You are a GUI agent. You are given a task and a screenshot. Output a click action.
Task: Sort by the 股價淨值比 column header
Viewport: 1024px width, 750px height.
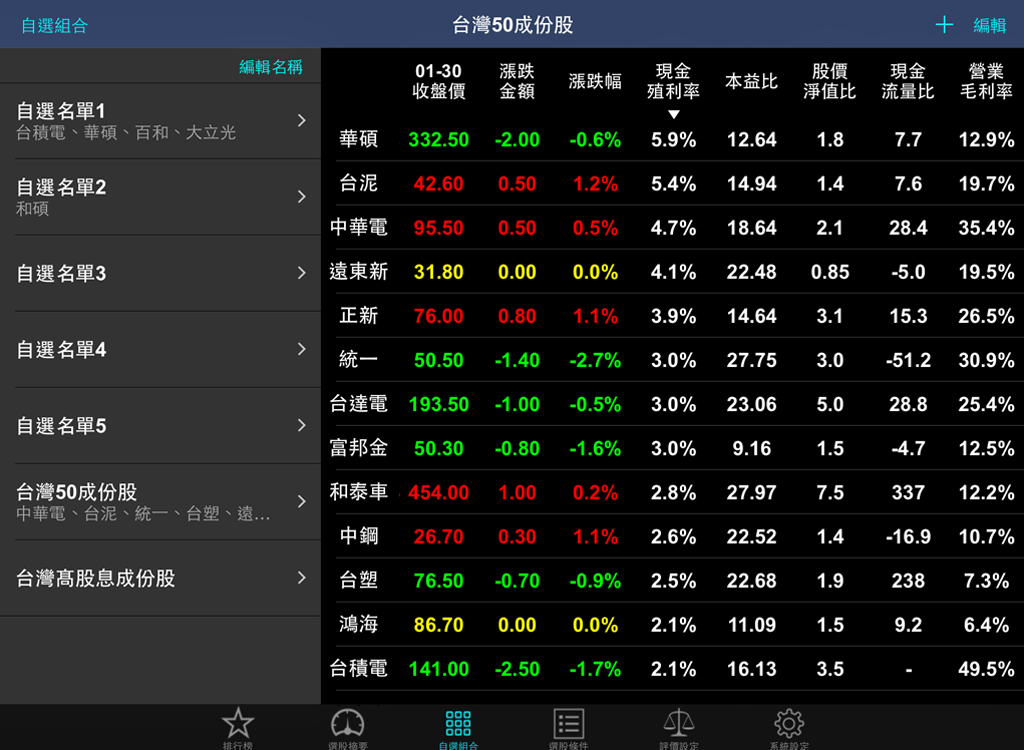pyautogui.click(x=829, y=81)
